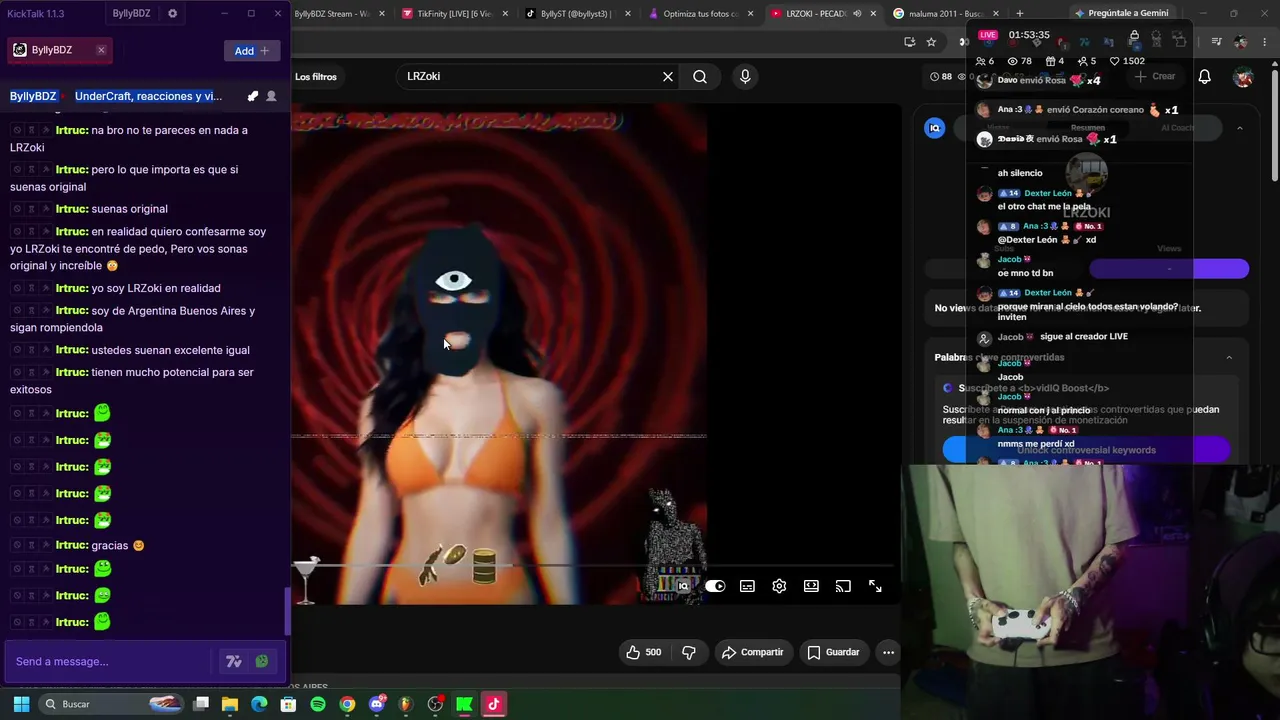This screenshot has height=720, width=1280.
Task: Mute the LRZOKI YouTube tab audio icon
Action: (x=857, y=14)
